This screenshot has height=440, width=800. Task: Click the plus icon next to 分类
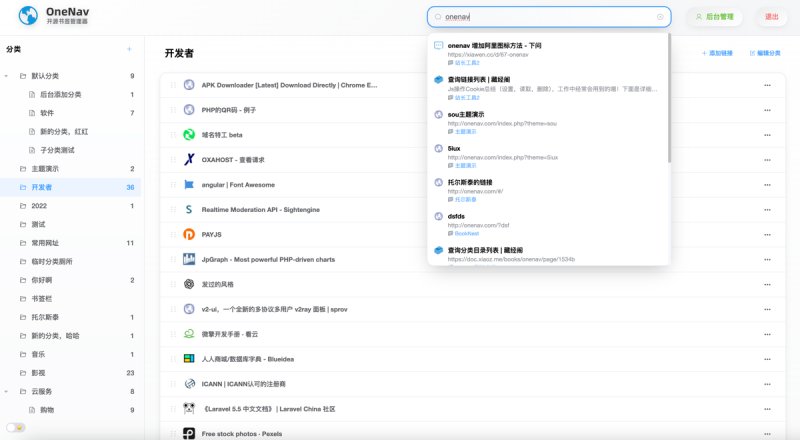click(129, 49)
